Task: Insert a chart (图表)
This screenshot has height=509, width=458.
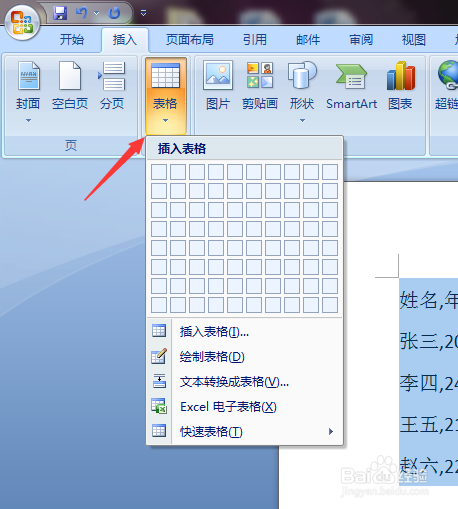Action: [x=400, y=86]
